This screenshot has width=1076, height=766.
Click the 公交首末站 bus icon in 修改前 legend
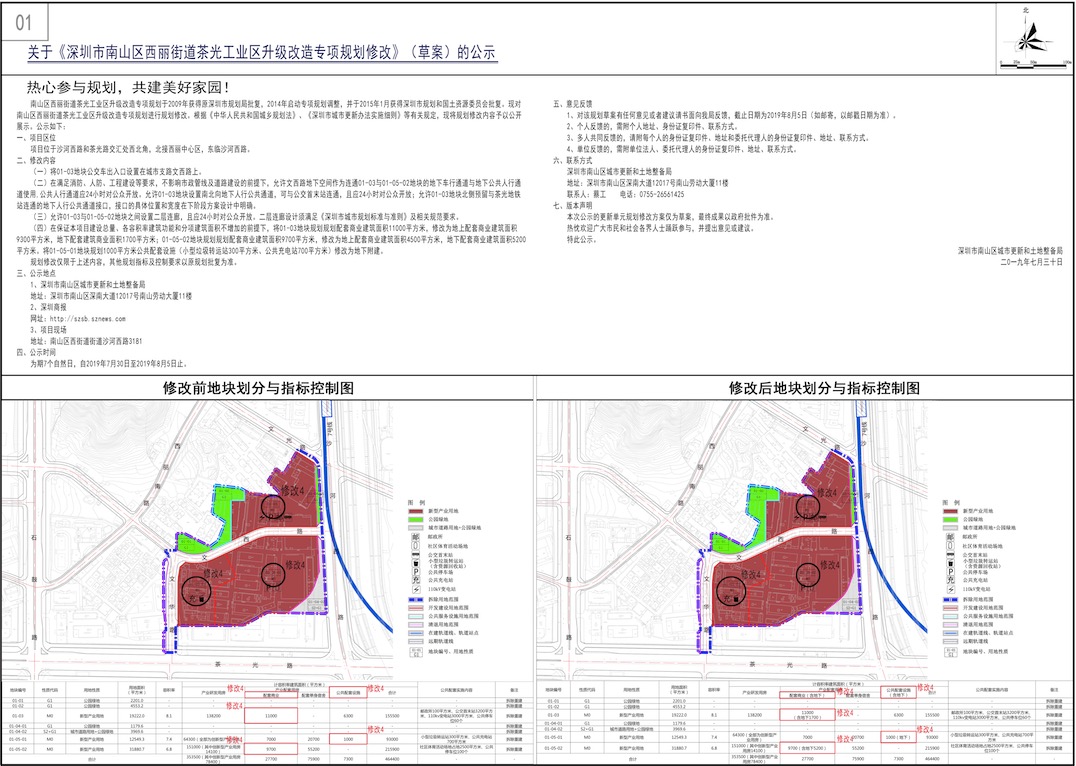coord(416,555)
